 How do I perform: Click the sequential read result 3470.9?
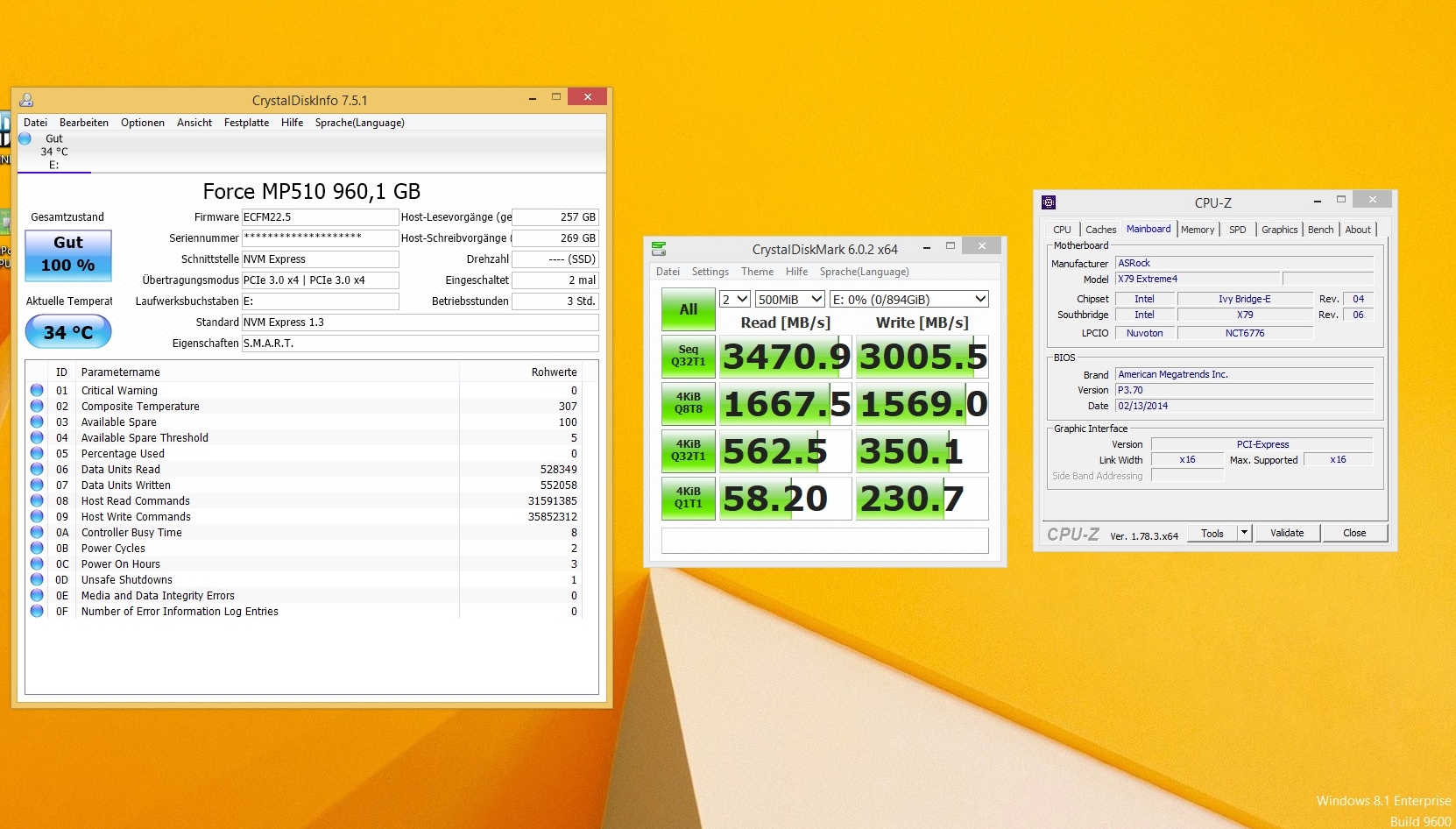coord(786,357)
